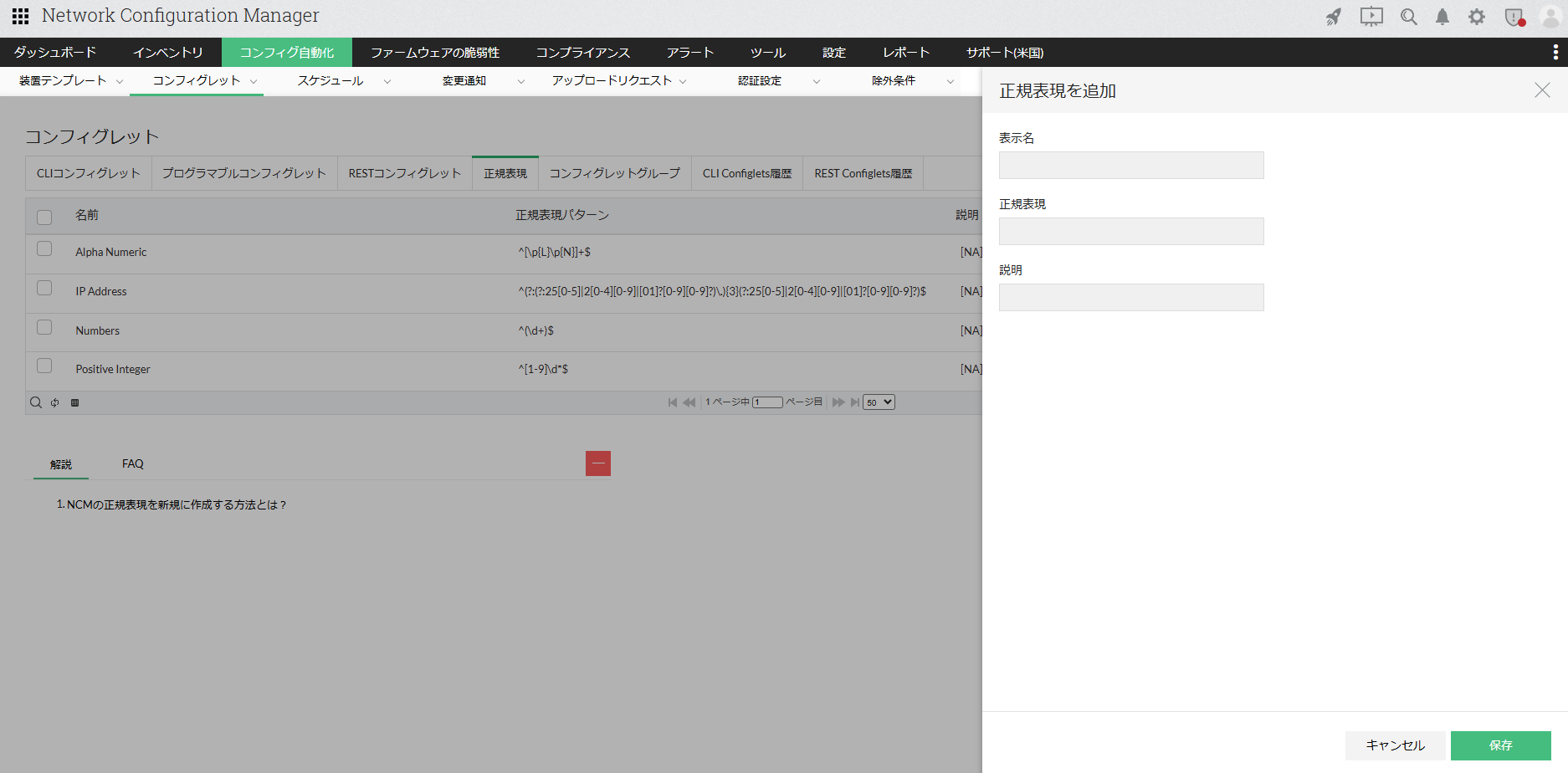Open notifications via the bell icon
Image resolution: width=1568 pixels, height=773 pixels.
[1442, 16]
